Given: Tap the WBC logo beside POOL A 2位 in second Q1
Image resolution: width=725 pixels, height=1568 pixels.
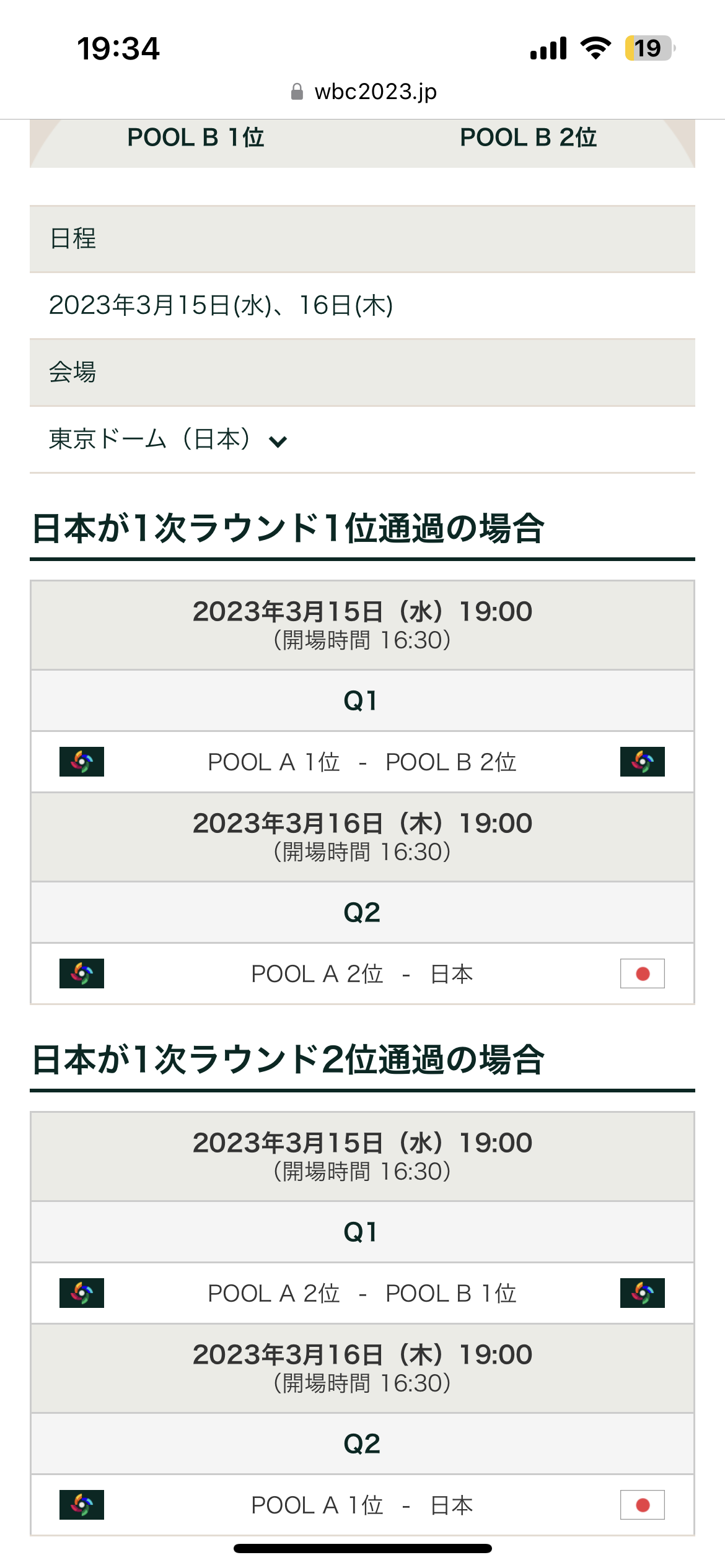Looking at the screenshot, I should [82, 1293].
